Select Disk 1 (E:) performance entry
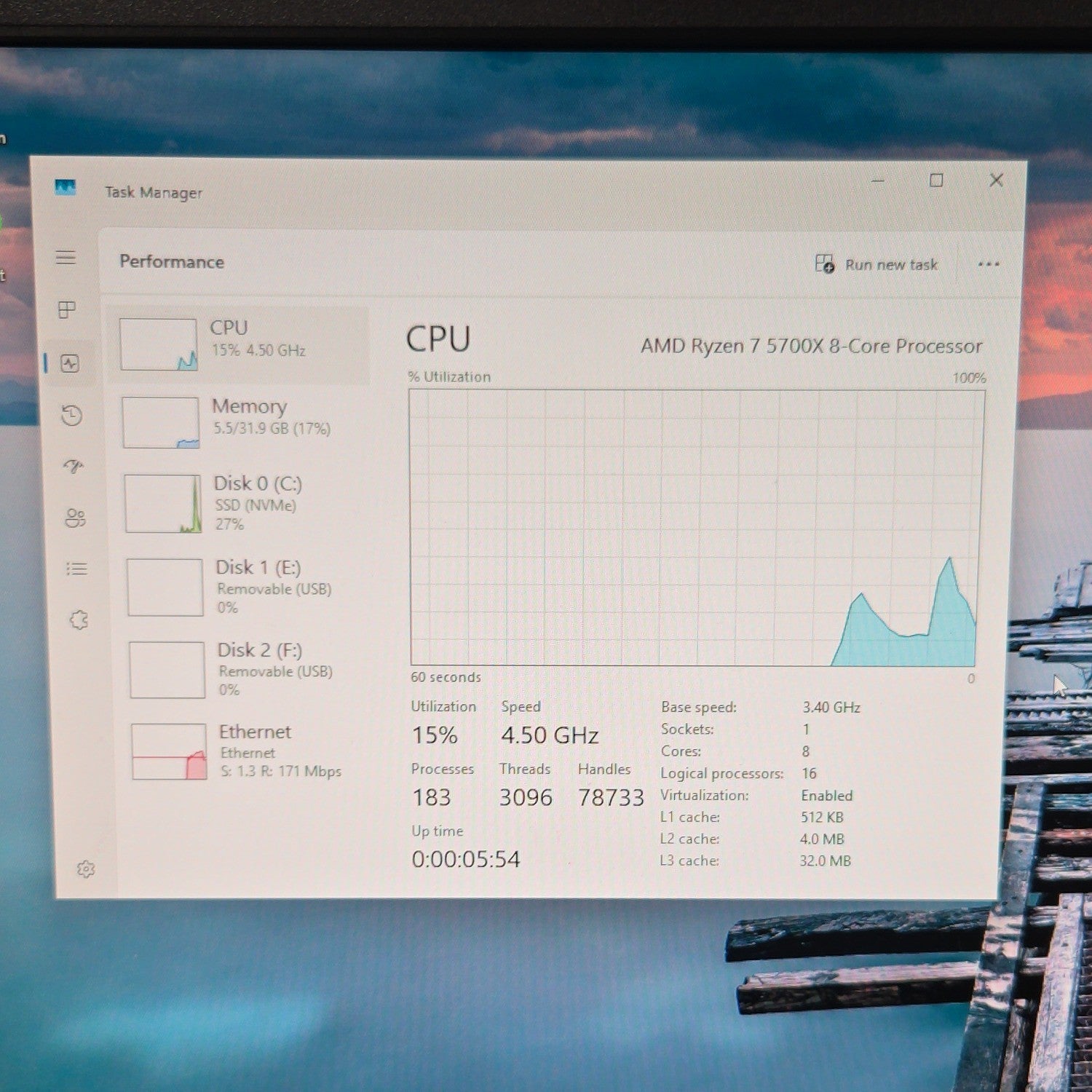Screen dimensions: 1092x1092 point(243,587)
